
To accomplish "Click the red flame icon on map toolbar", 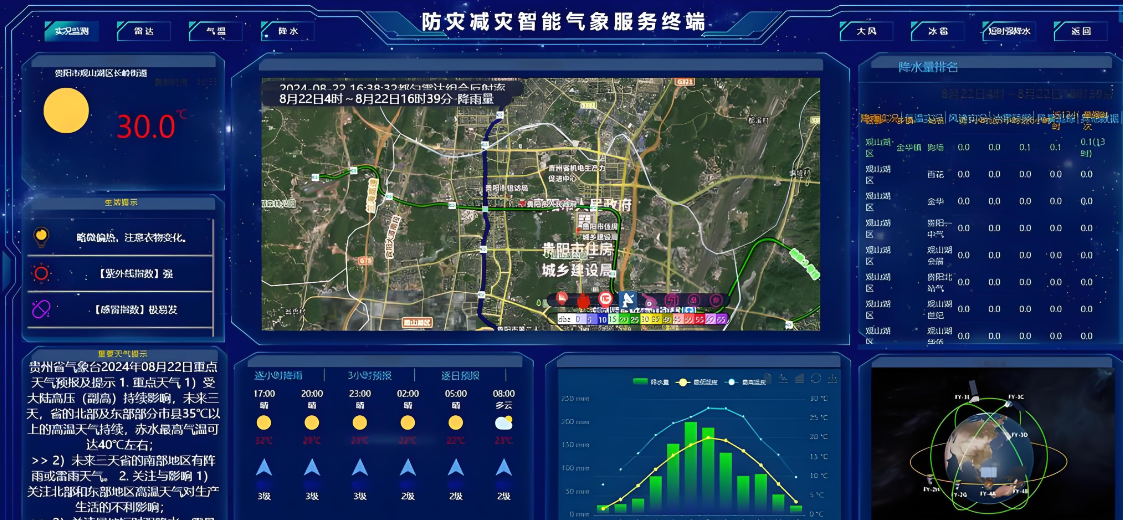I will [x=582, y=299].
